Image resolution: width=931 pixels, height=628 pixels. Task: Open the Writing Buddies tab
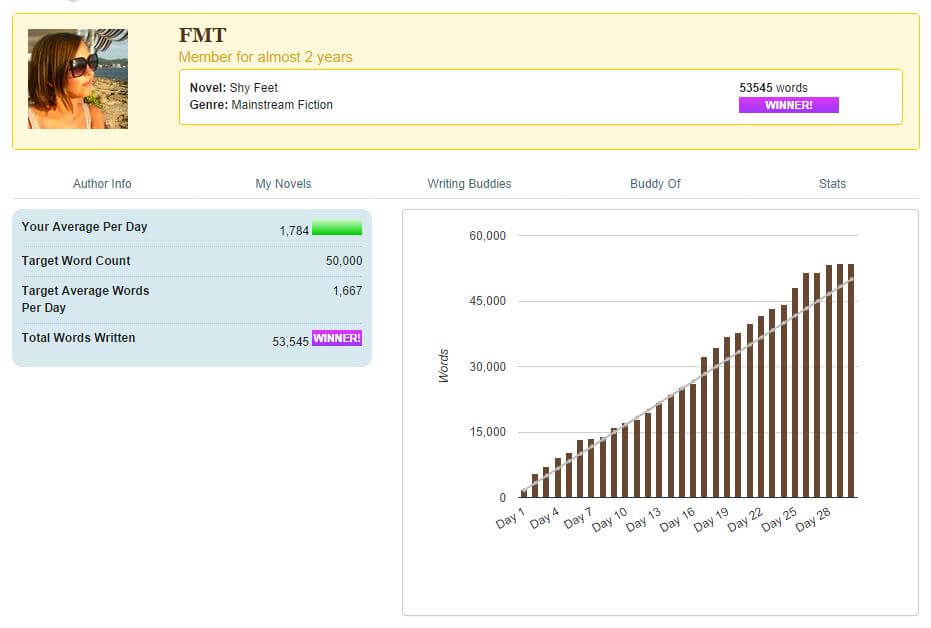(x=469, y=184)
